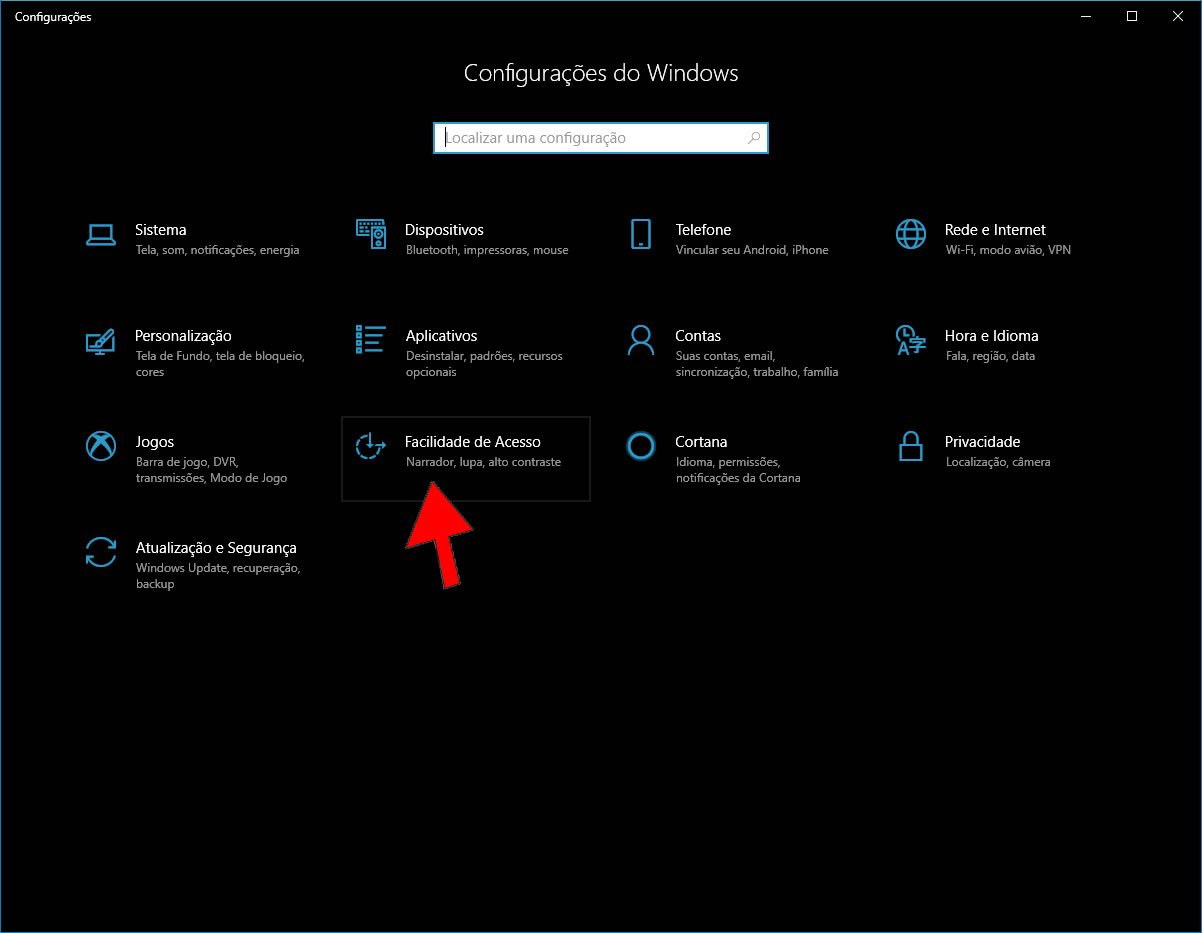Viewport: 1202px width, 933px height.
Task: Select Facilidade de Acesso title
Action: [473, 442]
